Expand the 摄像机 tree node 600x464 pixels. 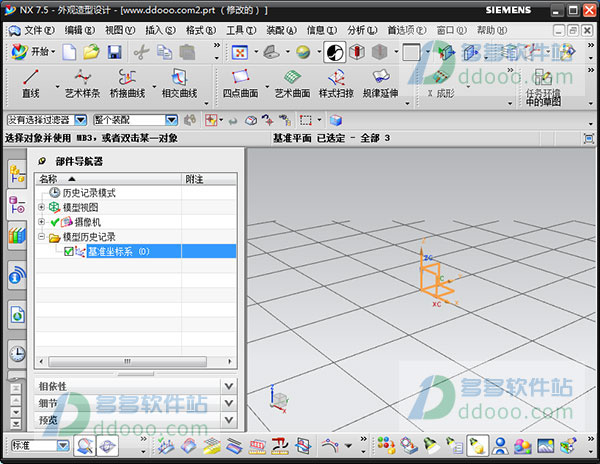pos(41,221)
